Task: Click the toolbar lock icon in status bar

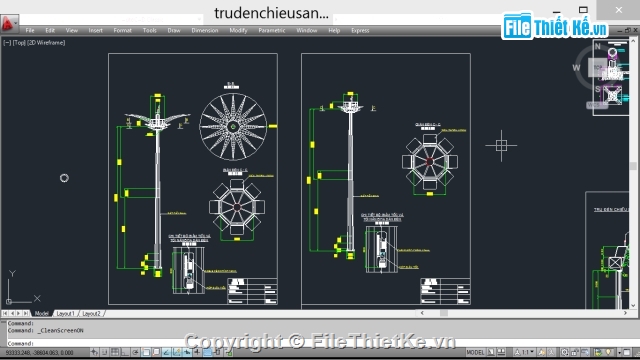Action: (x=575, y=352)
